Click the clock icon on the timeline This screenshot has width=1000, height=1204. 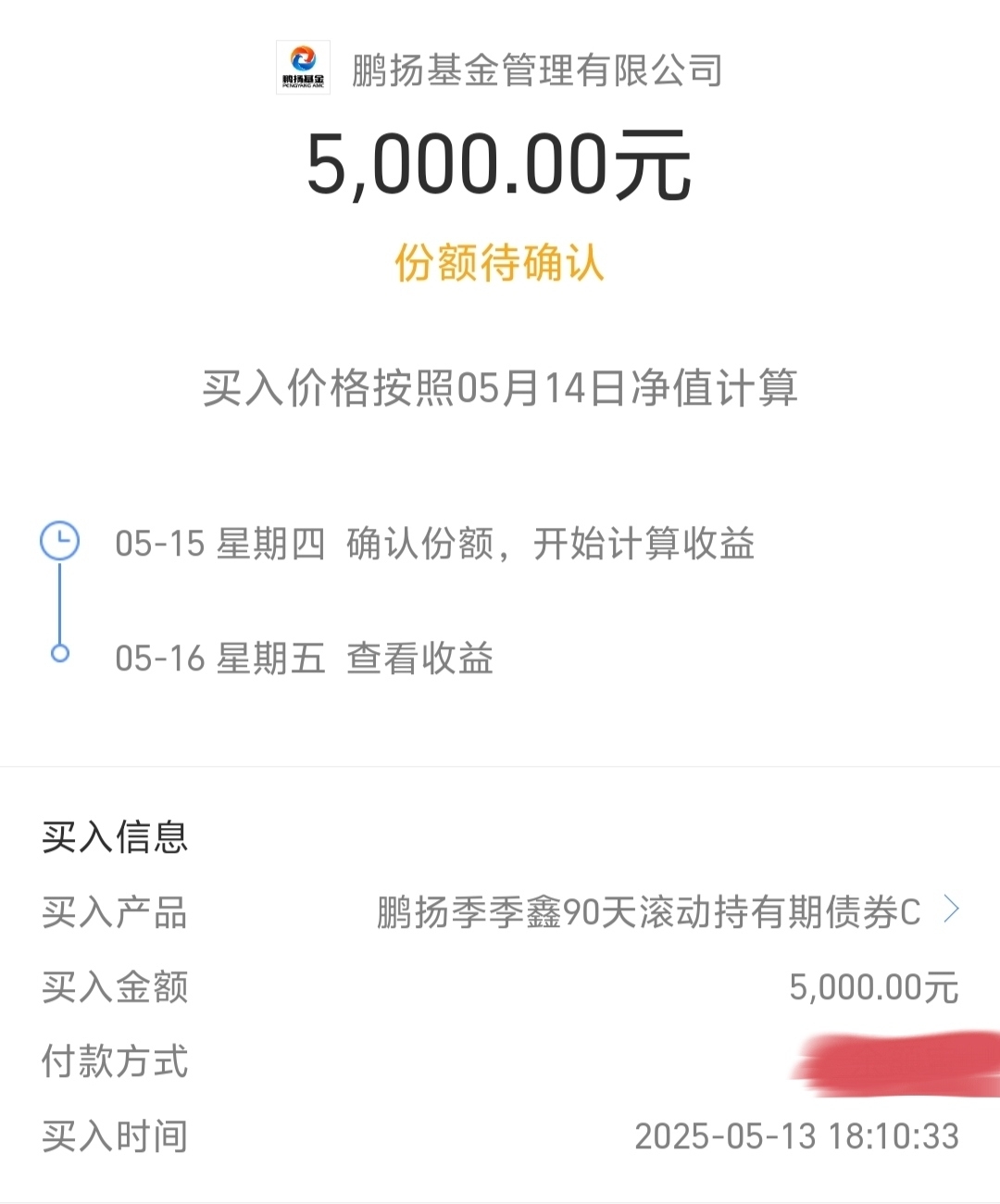point(60,542)
